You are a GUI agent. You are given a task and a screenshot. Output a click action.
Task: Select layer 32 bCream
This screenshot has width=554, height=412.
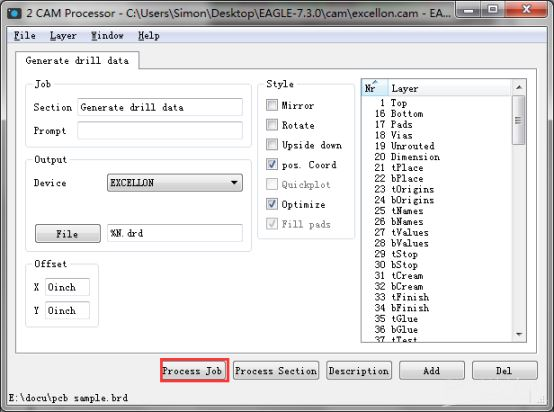pos(437,286)
